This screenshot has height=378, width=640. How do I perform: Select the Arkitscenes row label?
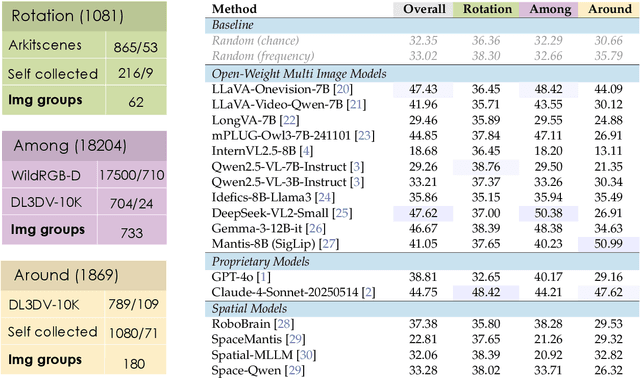[45, 45]
